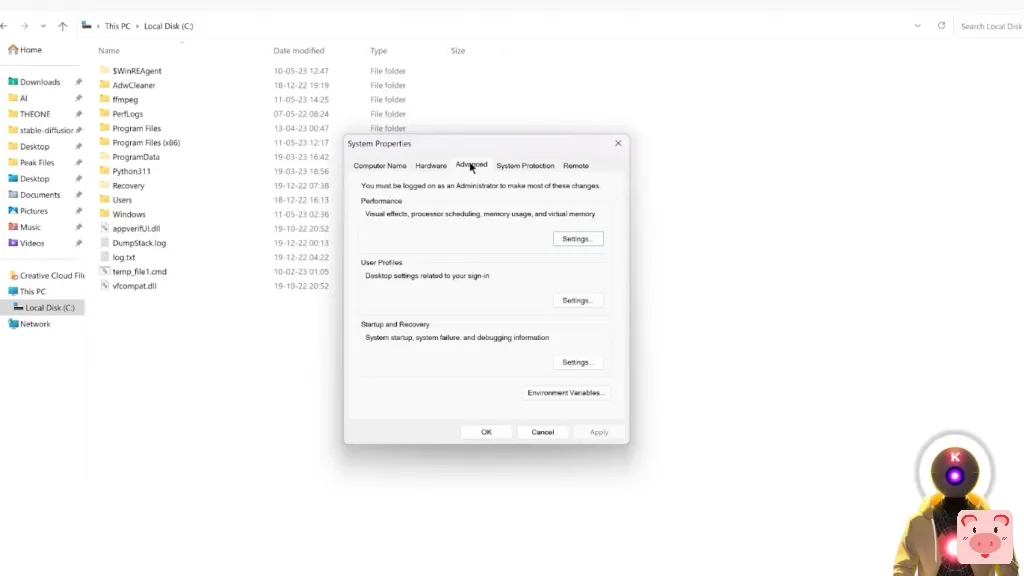Sort by the Type column header

tap(379, 50)
